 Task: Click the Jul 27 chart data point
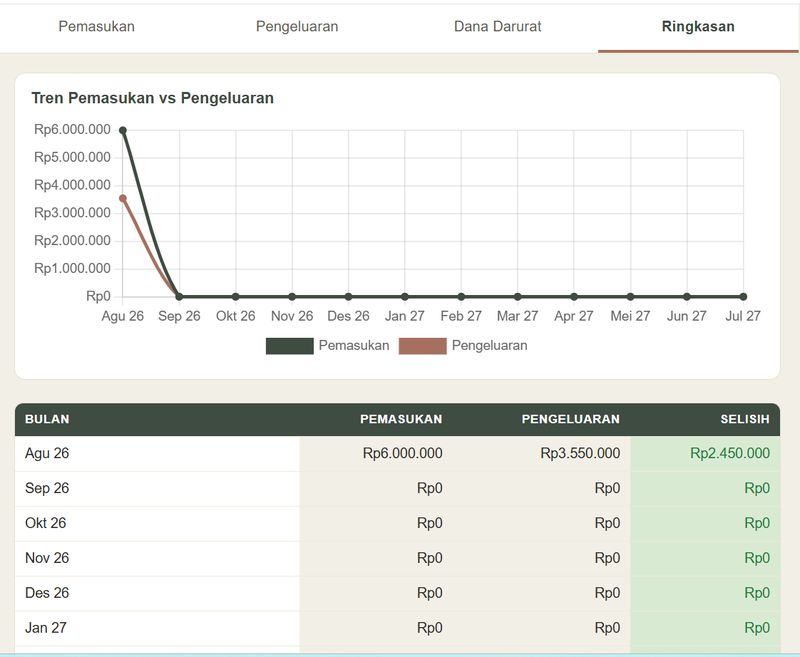point(743,296)
